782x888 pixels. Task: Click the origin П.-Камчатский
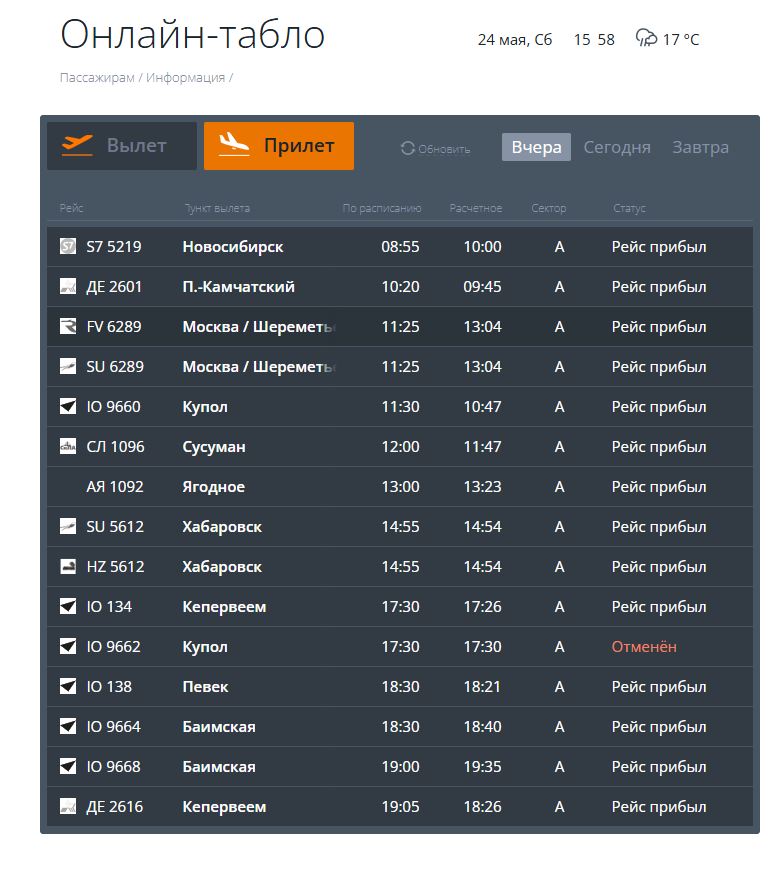click(238, 287)
